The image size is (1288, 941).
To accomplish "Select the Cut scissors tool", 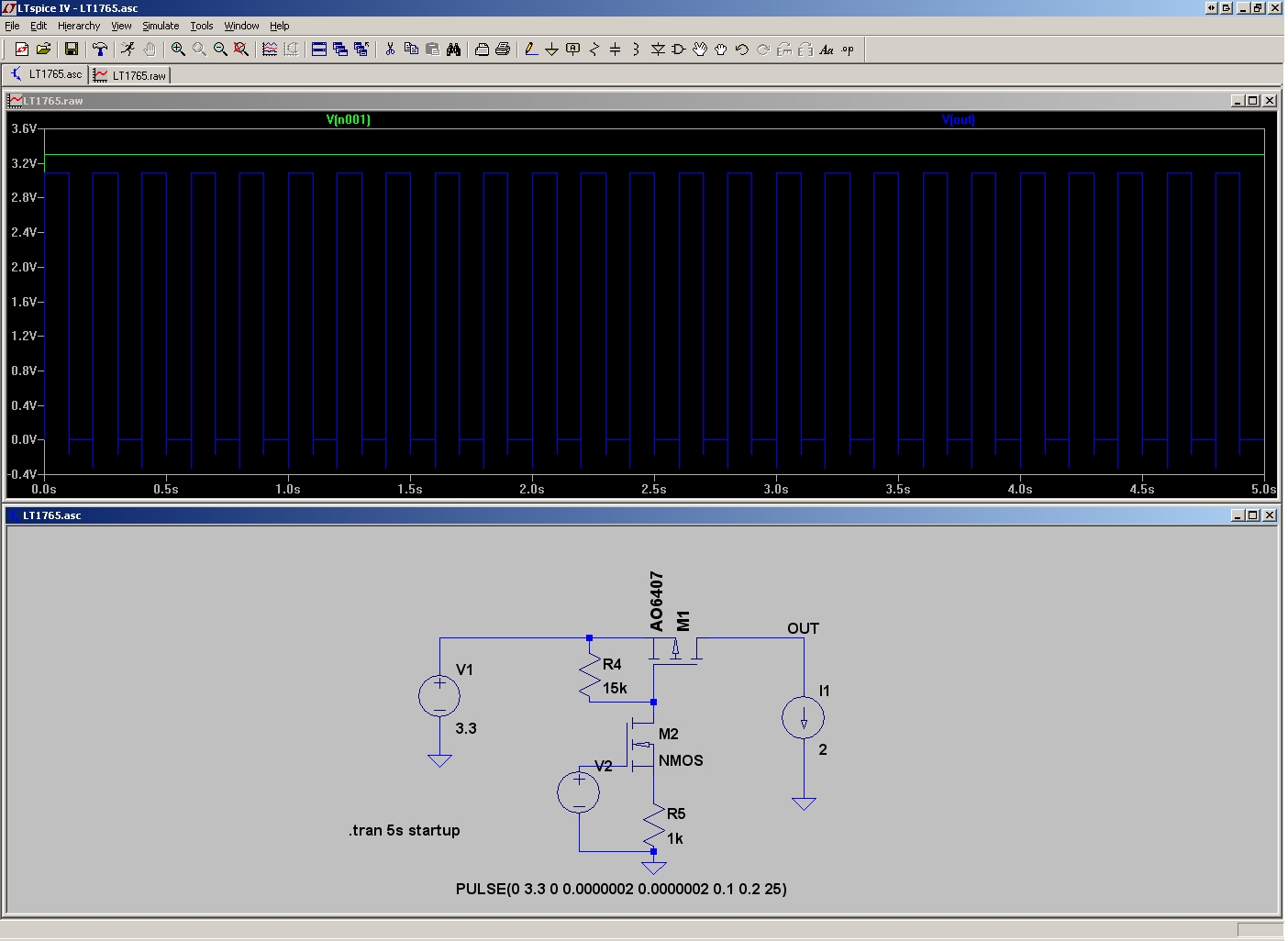I will [390, 50].
